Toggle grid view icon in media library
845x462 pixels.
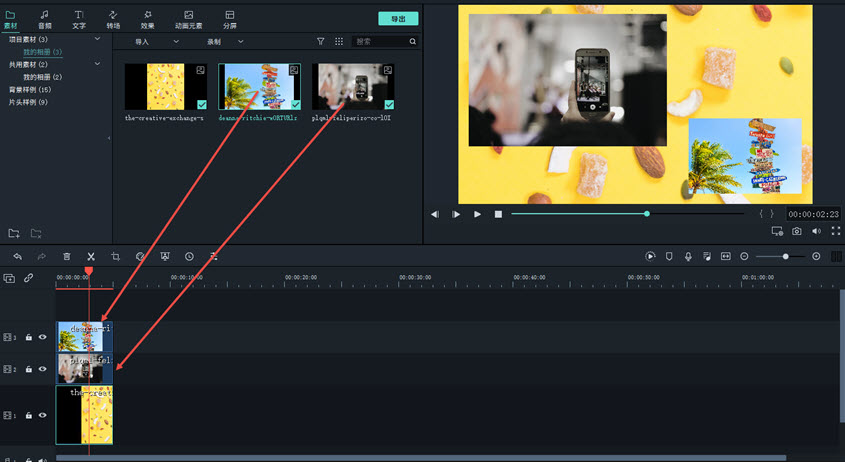tap(339, 41)
